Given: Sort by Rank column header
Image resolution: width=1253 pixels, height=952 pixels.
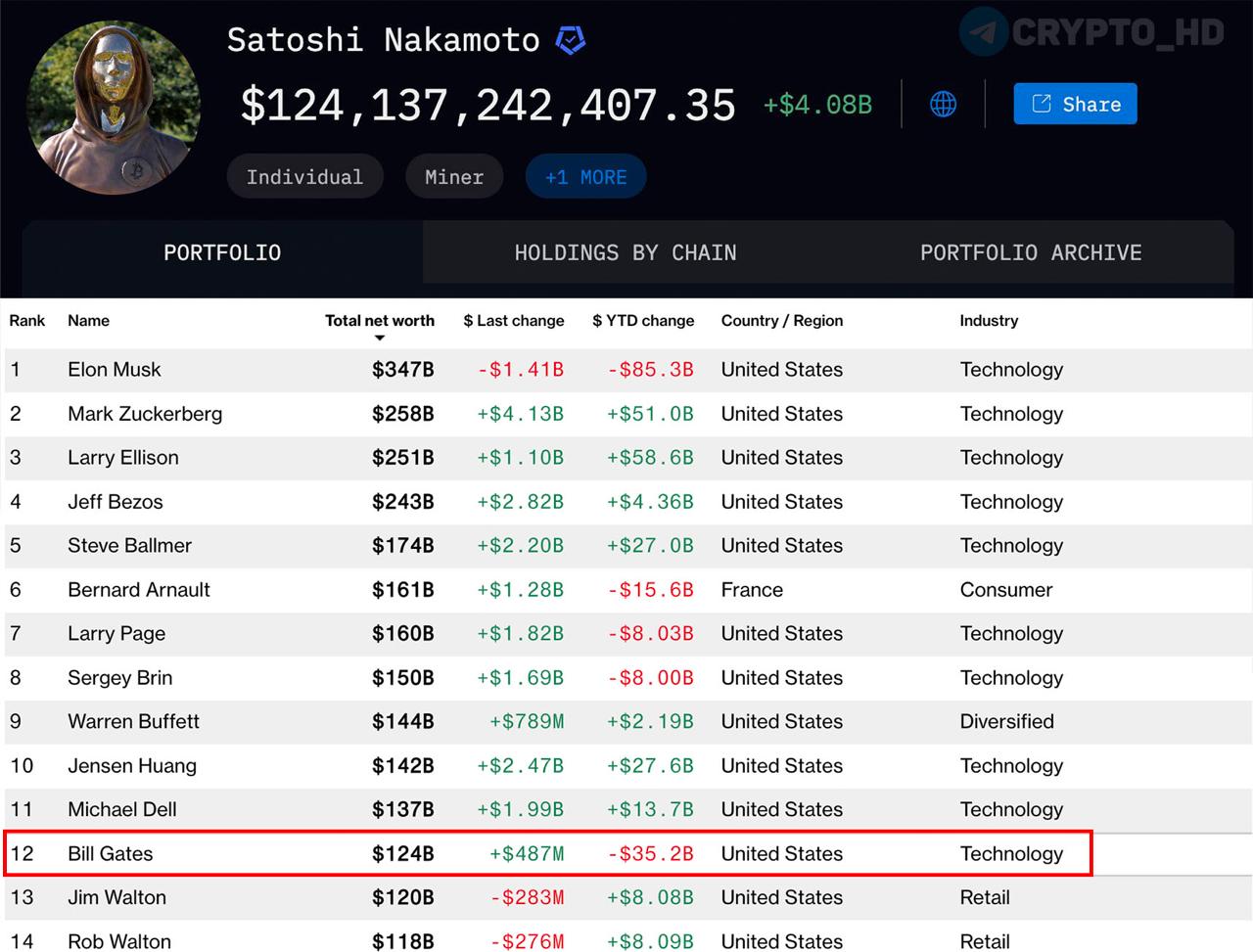Looking at the screenshot, I should pyautogui.click(x=27, y=321).
